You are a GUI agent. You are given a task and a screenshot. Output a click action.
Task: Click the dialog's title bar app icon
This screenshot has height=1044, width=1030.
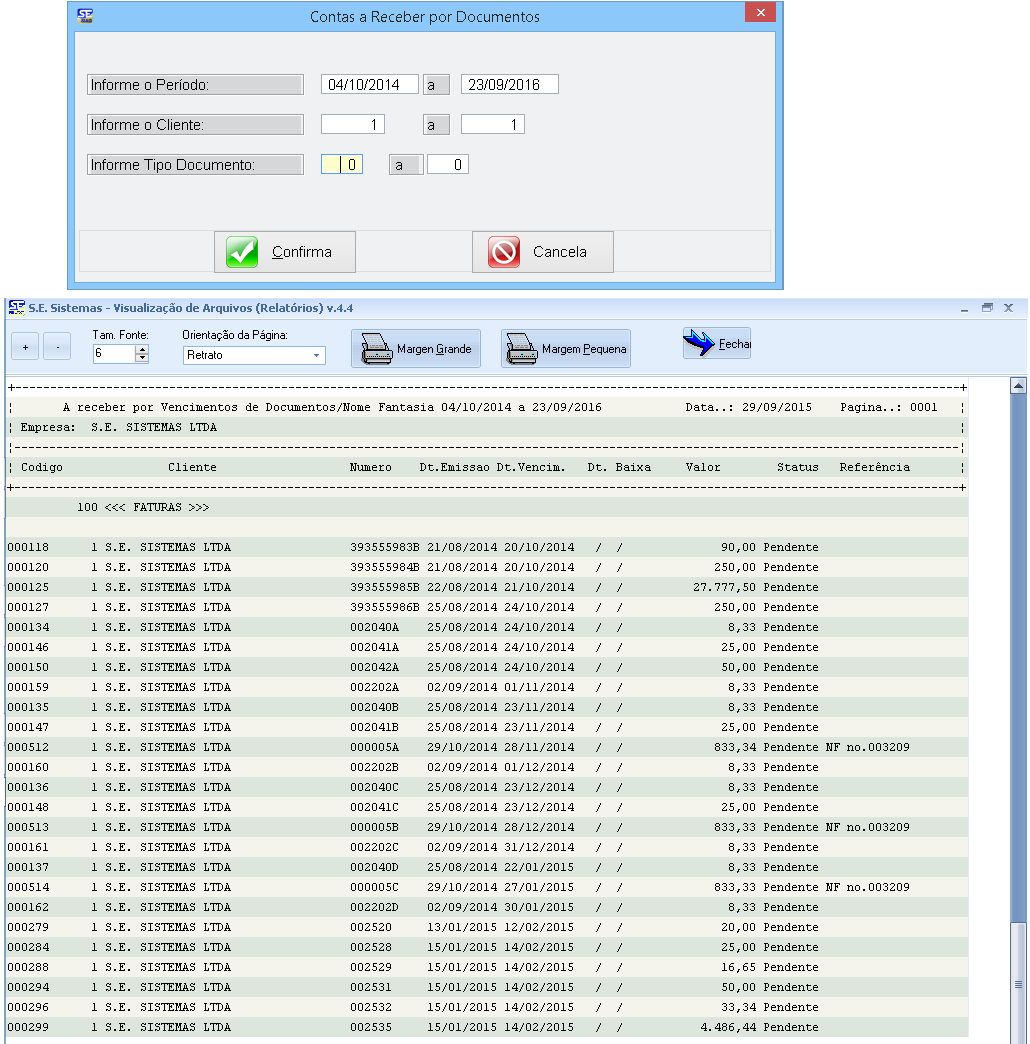click(86, 16)
